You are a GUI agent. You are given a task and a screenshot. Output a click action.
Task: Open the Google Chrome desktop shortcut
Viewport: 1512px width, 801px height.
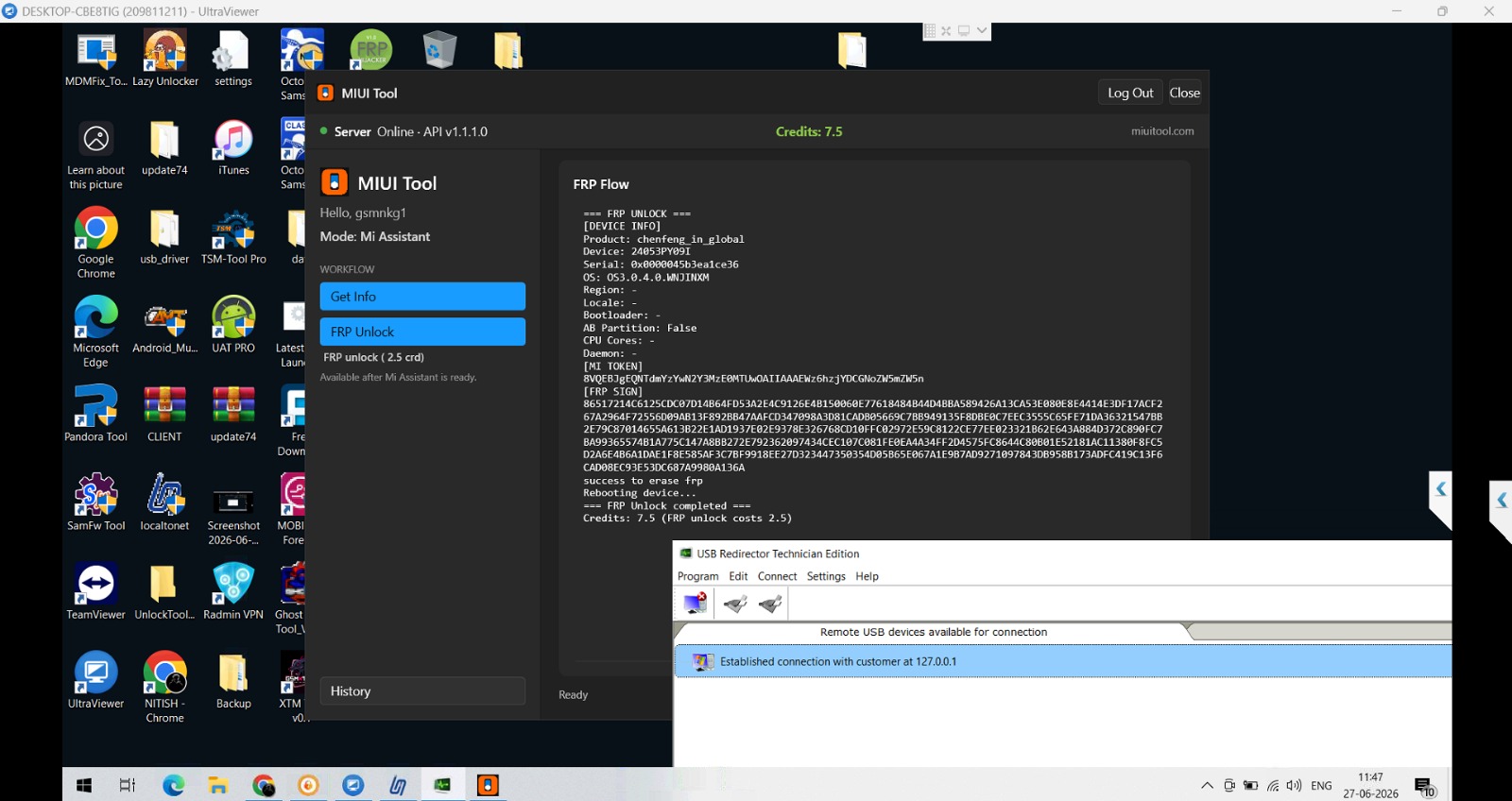pyautogui.click(x=95, y=244)
